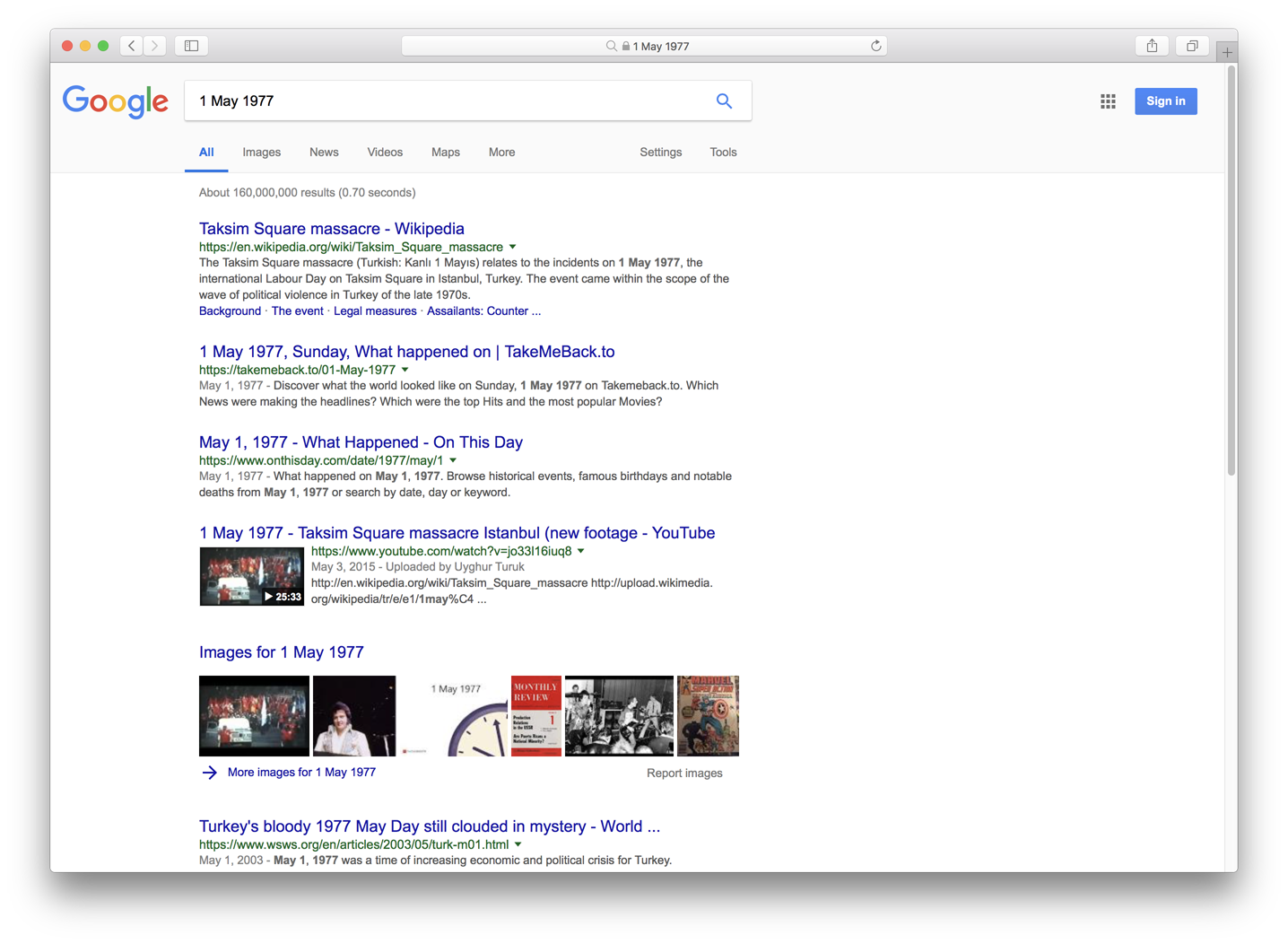Expand onthisday.com result dropdown arrow

pos(453,460)
